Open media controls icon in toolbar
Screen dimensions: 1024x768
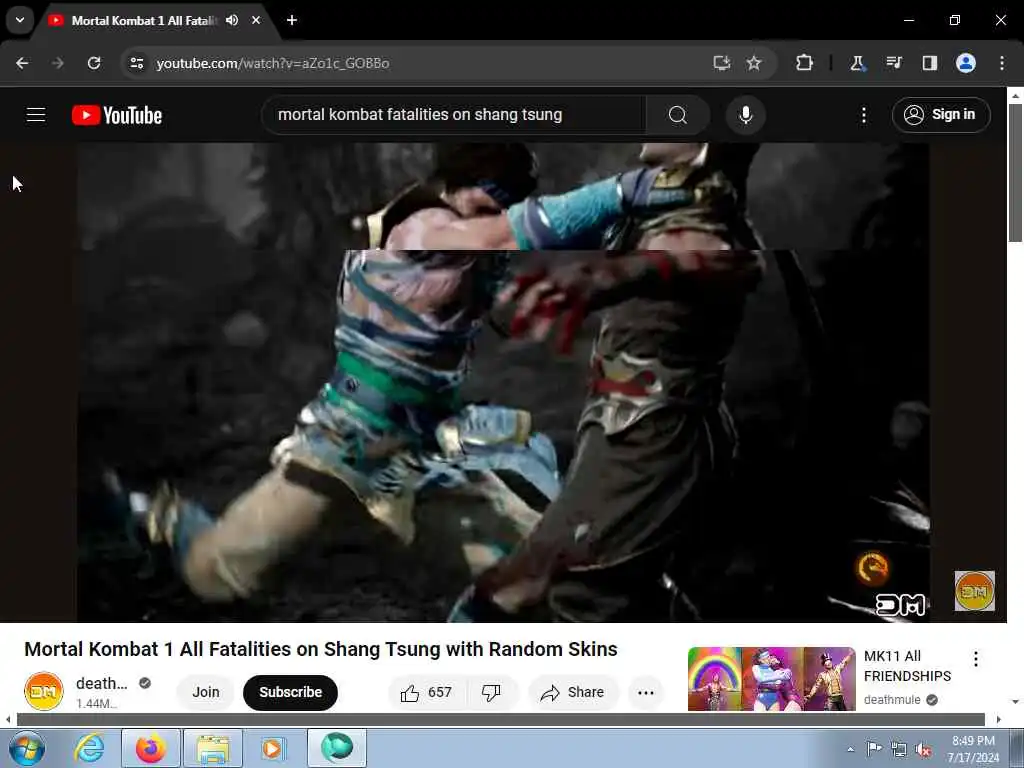tap(893, 63)
